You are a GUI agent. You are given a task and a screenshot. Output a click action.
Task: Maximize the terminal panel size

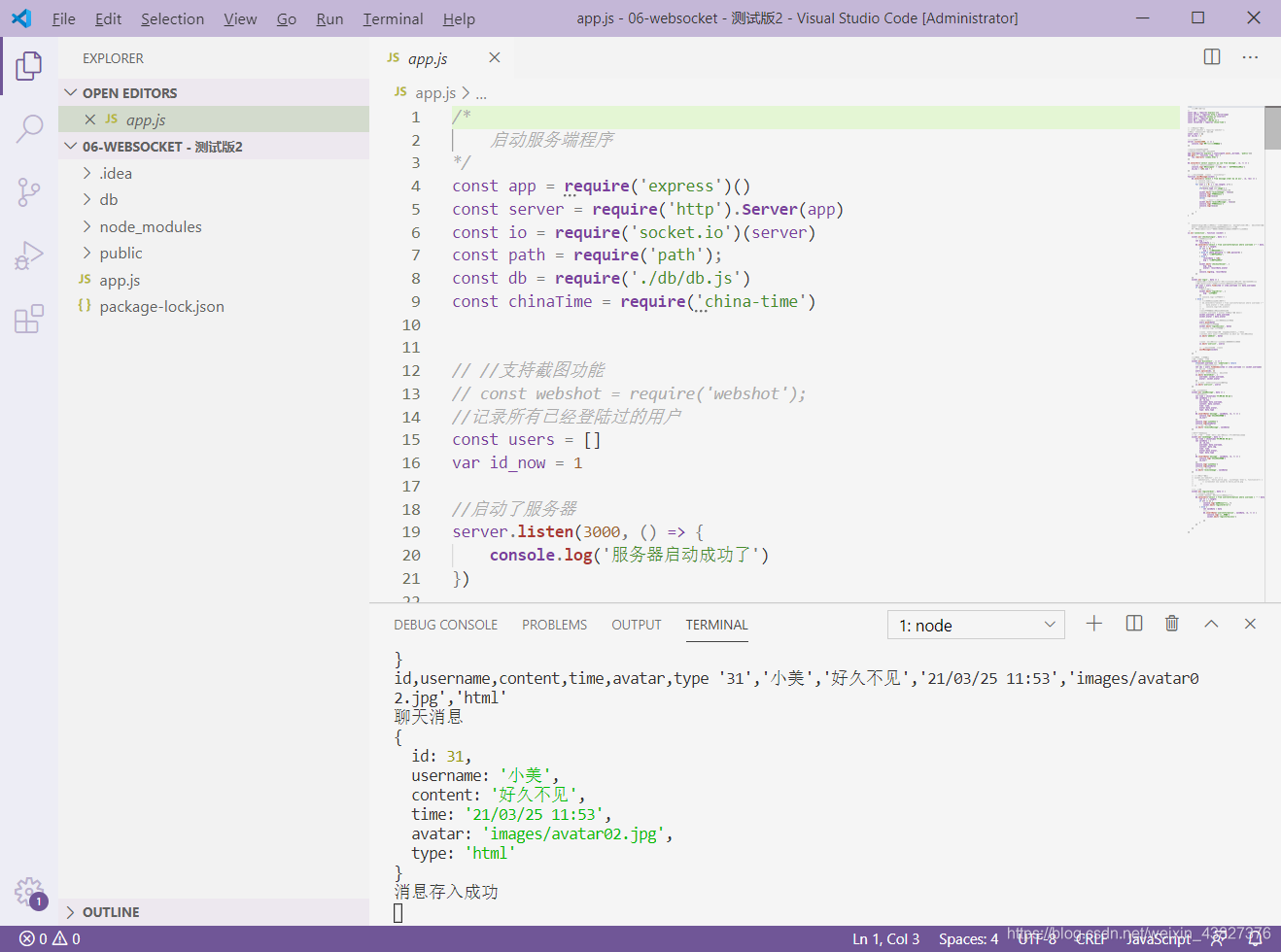point(1211,624)
